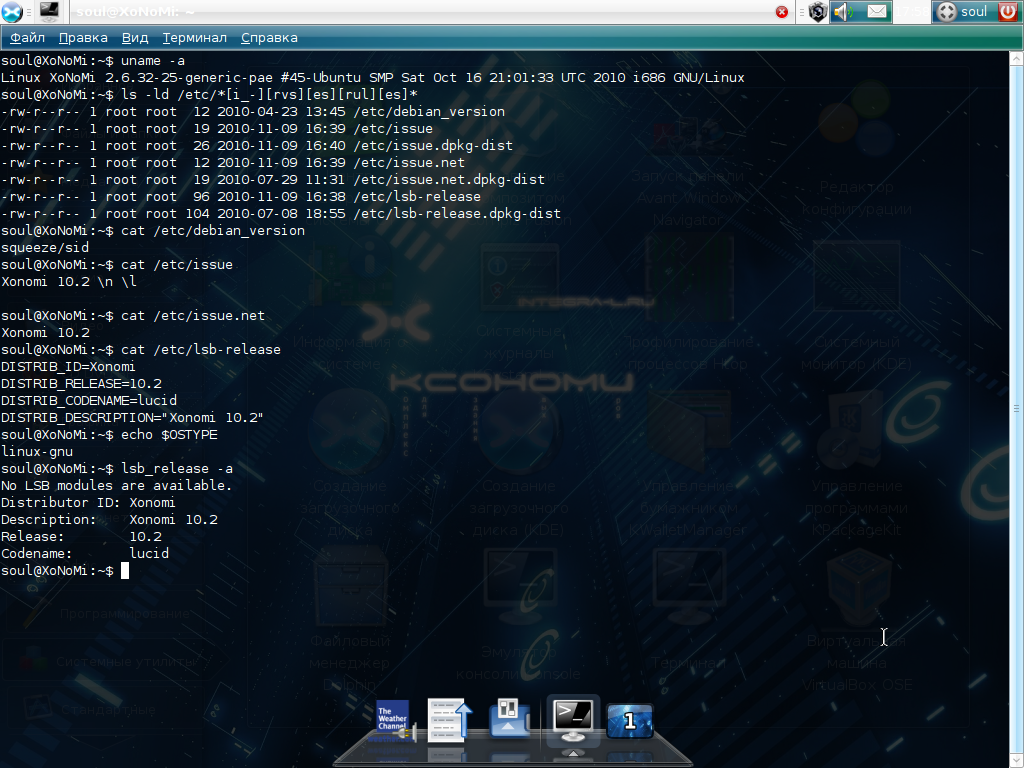Click the red power button icon
1024x768 pixels.
click(x=1009, y=12)
